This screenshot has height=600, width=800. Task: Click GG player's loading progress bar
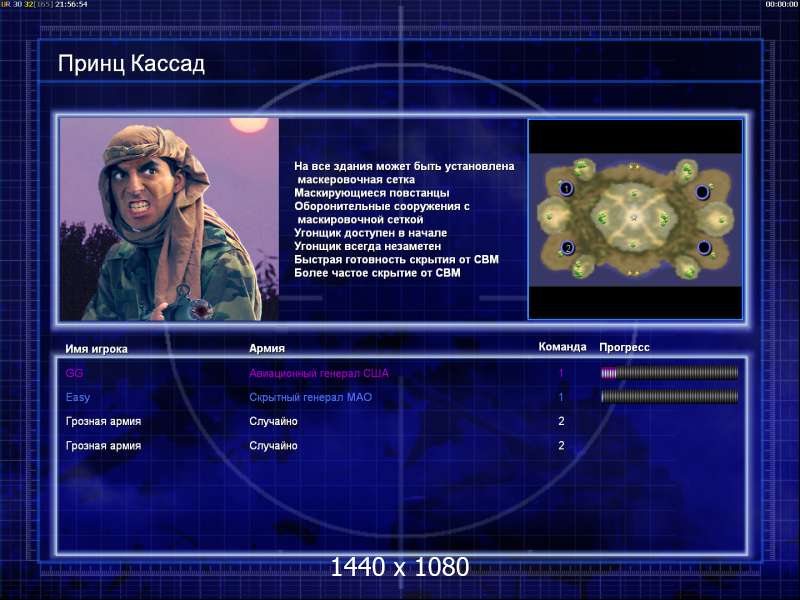669,373
